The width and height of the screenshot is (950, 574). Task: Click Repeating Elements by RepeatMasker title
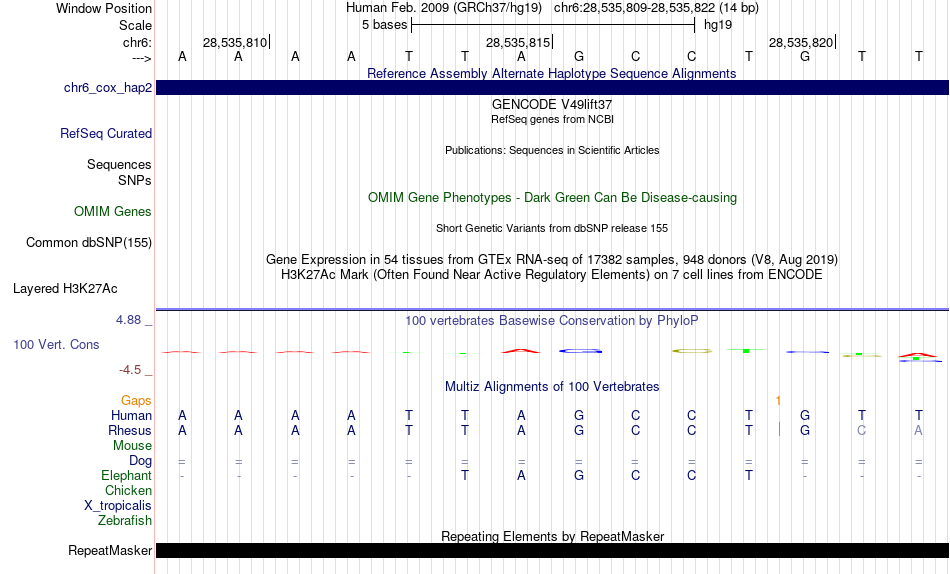tap(553, 536)
